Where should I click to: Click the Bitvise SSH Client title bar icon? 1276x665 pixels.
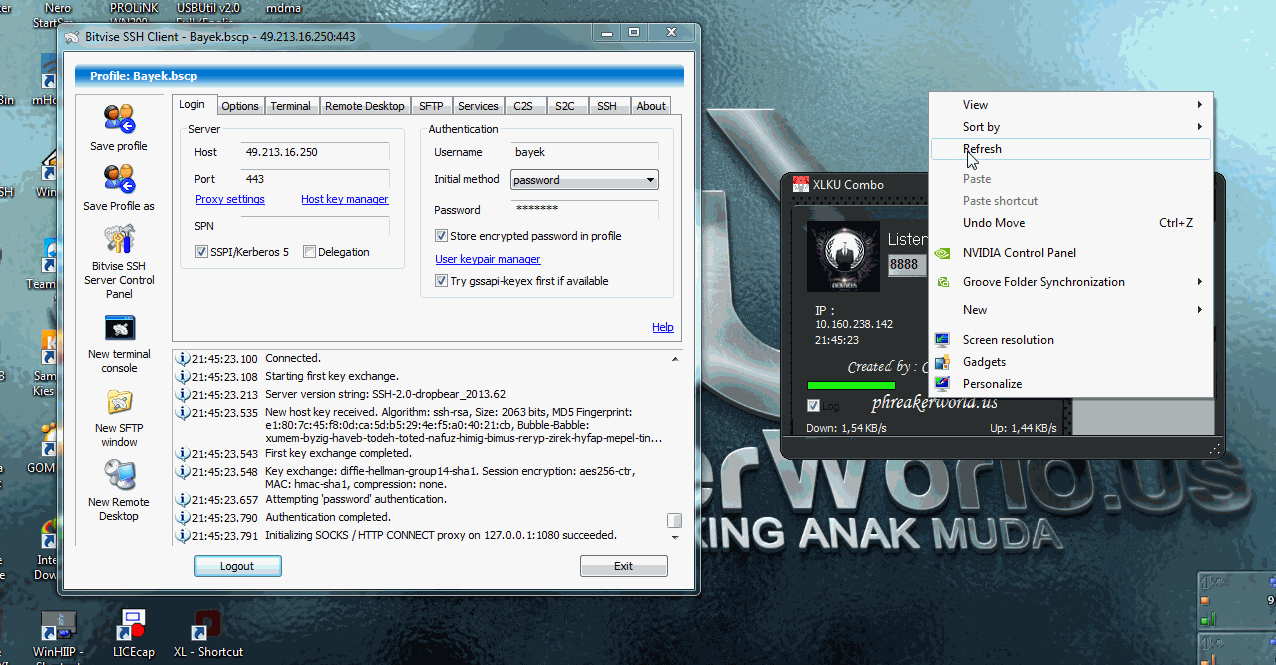72,37
